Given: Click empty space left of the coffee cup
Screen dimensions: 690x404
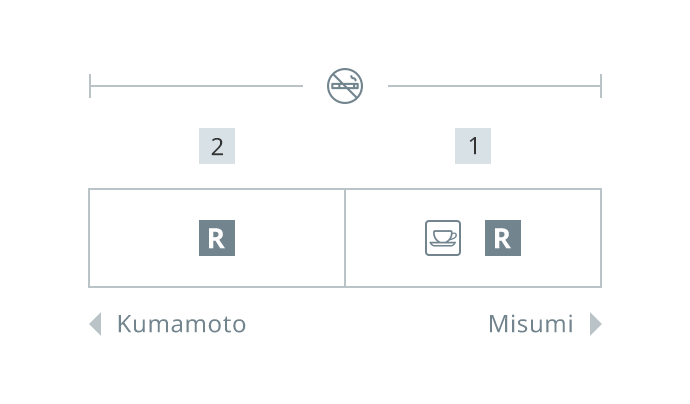Looking at the screenshot, I should 385,238.
